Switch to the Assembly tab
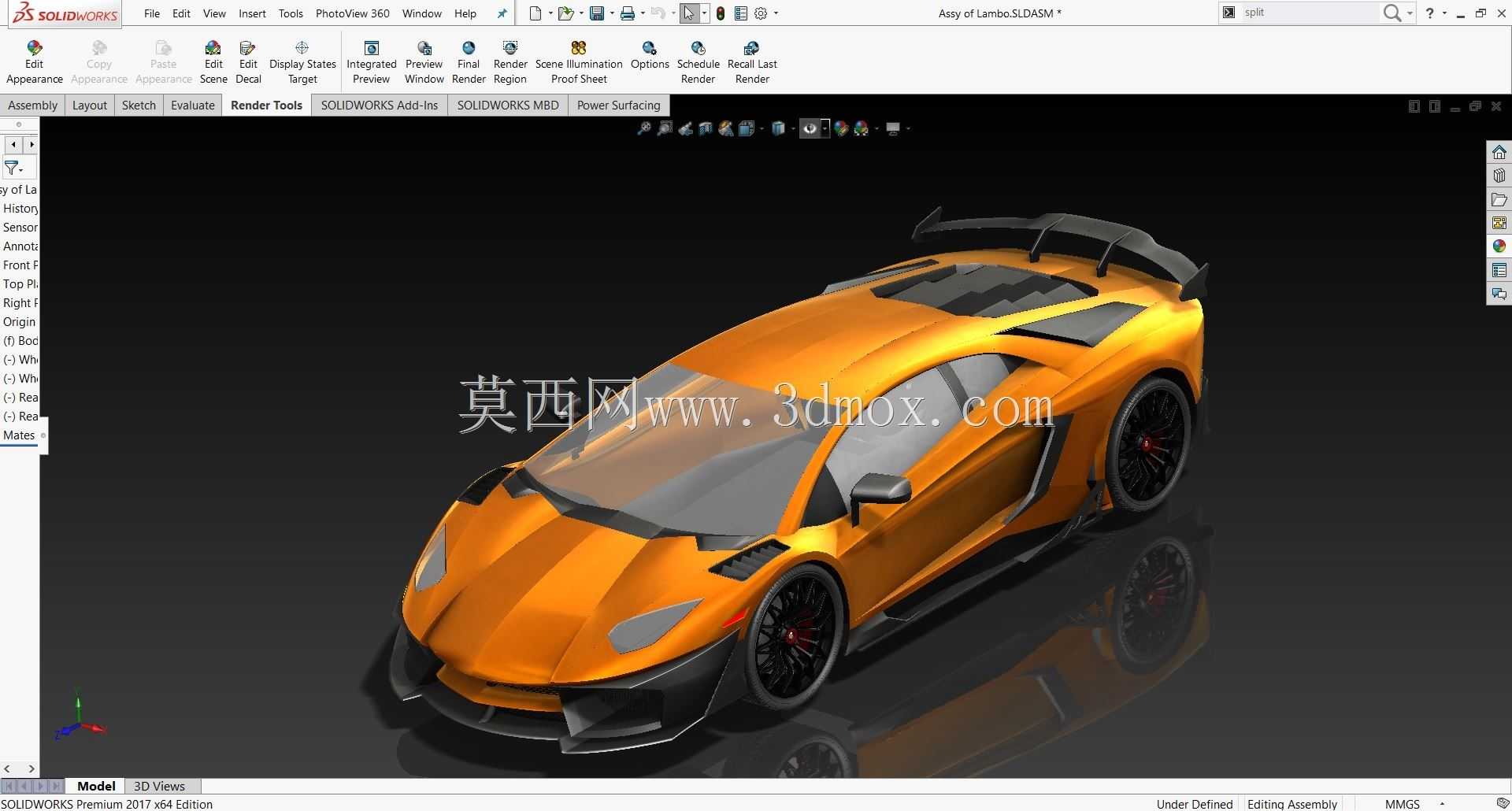This screenshot has width=1512, height=811. [32, 105]
